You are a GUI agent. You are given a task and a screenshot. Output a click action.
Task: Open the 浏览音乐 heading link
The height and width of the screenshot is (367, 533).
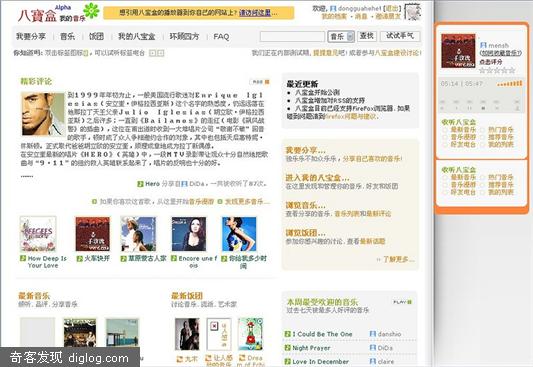tap(305, 205)
